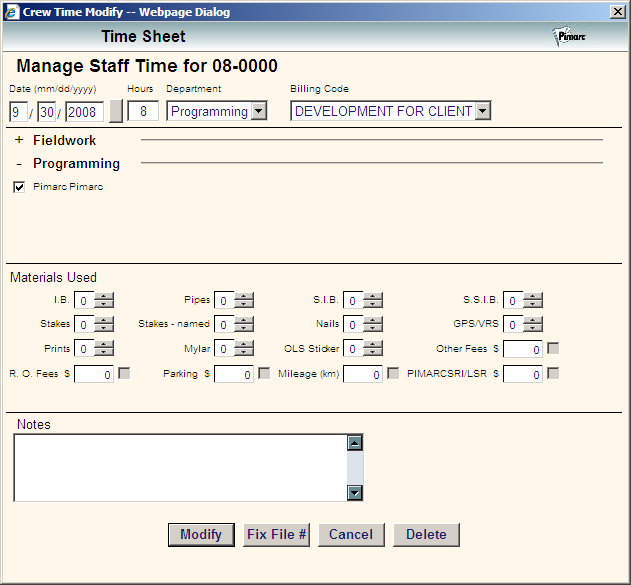Toggle the Parking checkbox

tap(264, 373)
